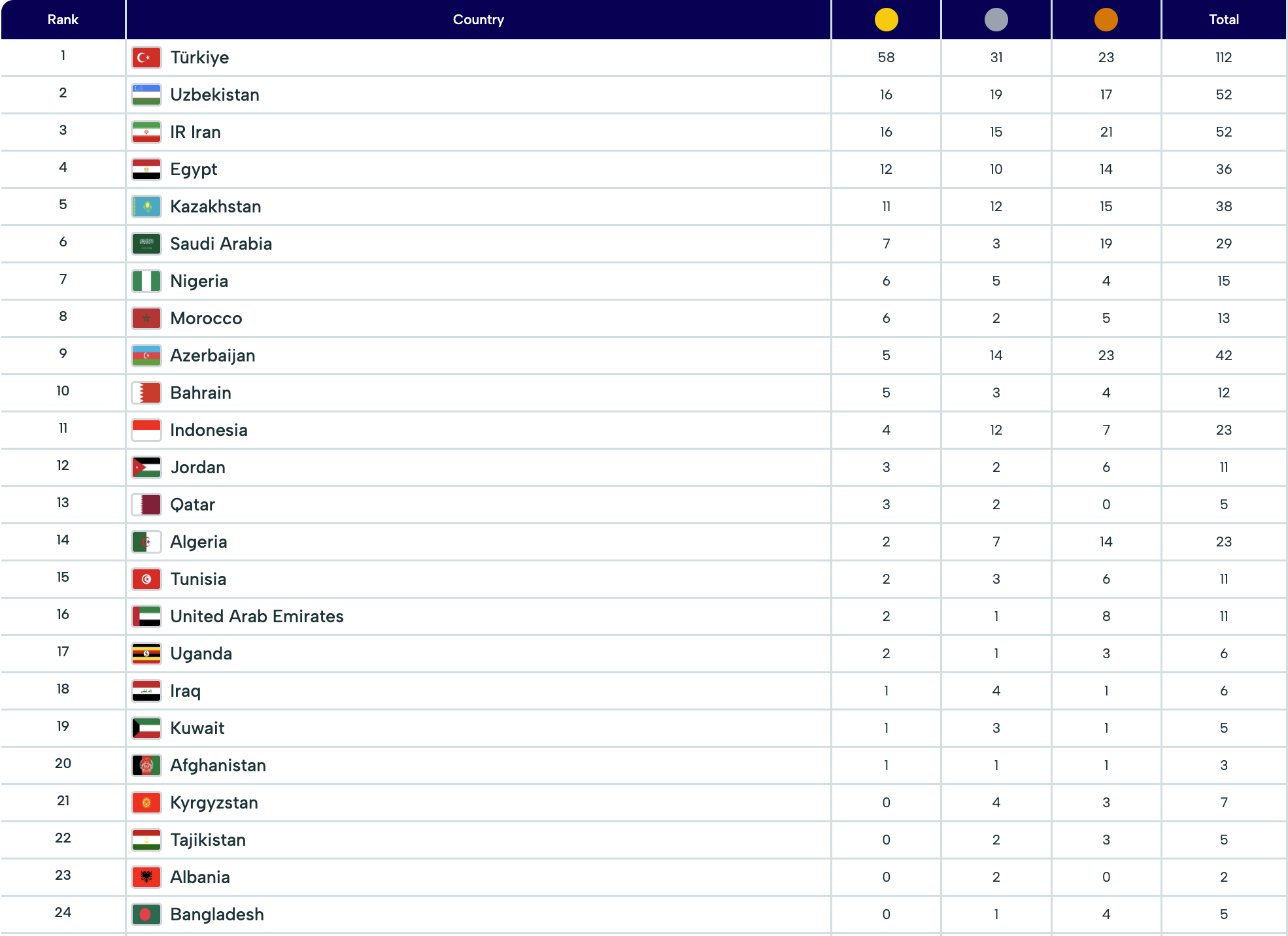Click Türkiye's total of 112
The image size is (1288, 936).
(x=1223, y=58)
